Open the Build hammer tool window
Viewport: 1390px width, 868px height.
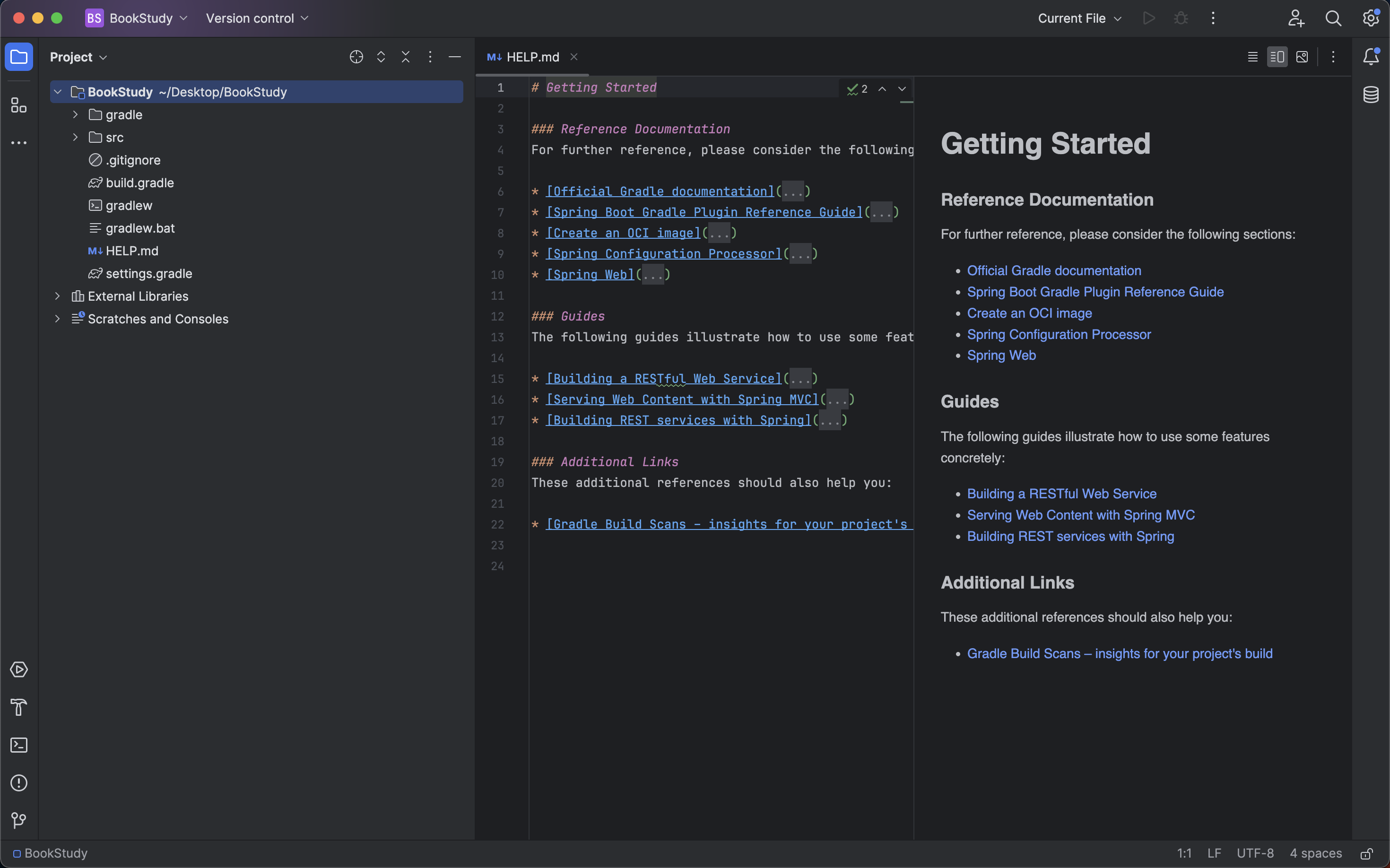click(x=19, y=707)
